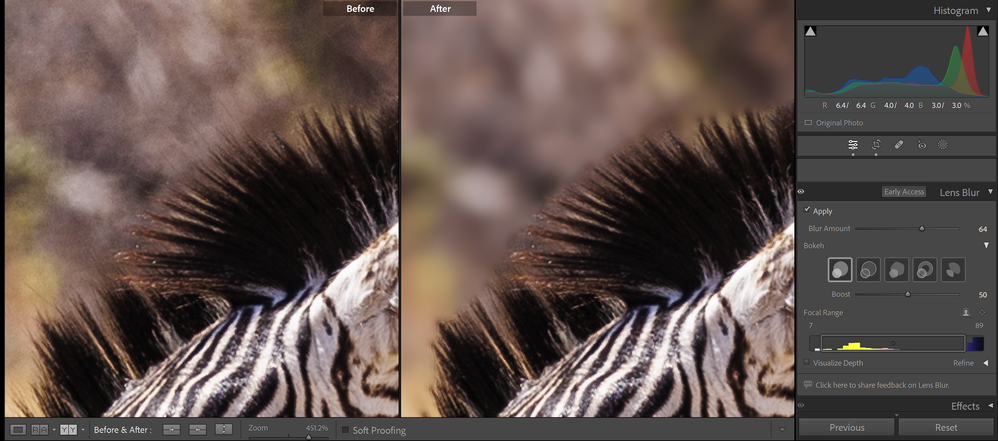The width and height of the screenshot is (998, 441).
Task: Click the subject focus person icon
Action: [x=966, y=312]
